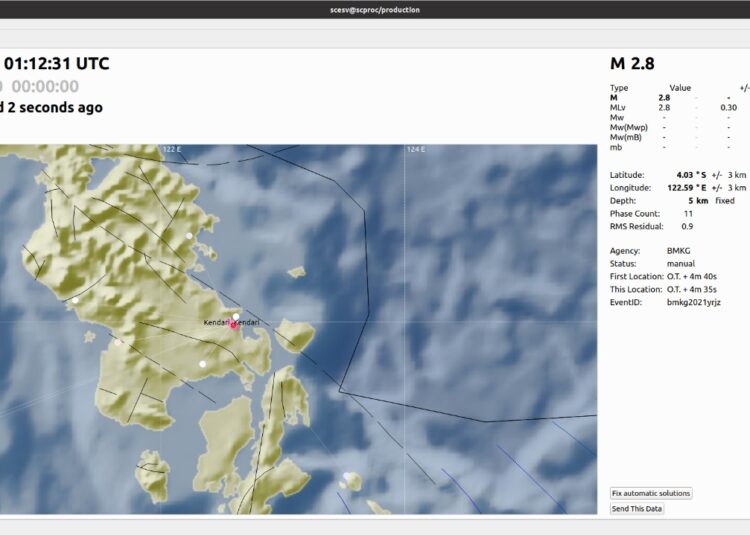The height and width of the screenshot is (536, 750).
Task: Select the MLv magnitude row
Action: tap(677, 108)
